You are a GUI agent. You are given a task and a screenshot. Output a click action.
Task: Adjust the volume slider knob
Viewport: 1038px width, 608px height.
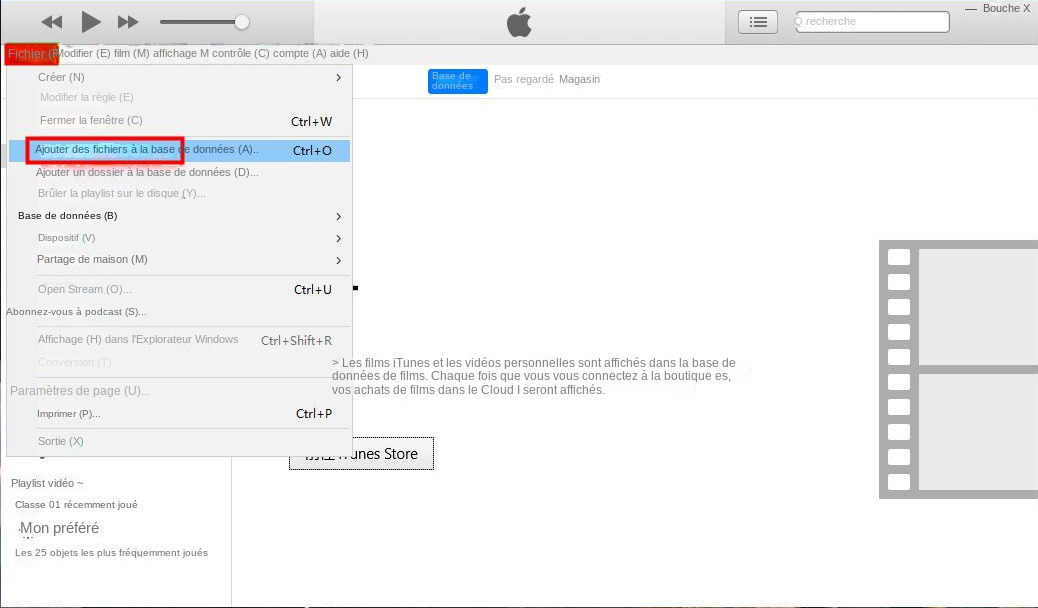pyautogui.click(x=241, y=22)
